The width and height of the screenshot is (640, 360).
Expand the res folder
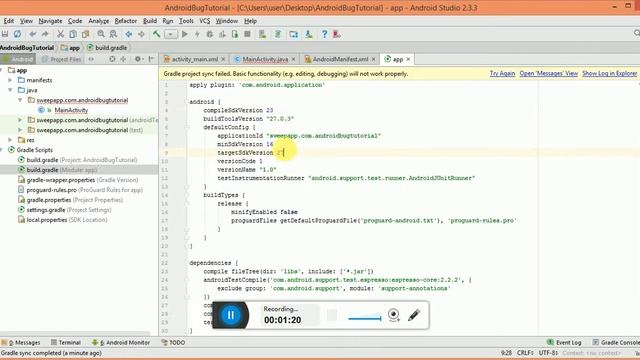[x=10, y=140]
